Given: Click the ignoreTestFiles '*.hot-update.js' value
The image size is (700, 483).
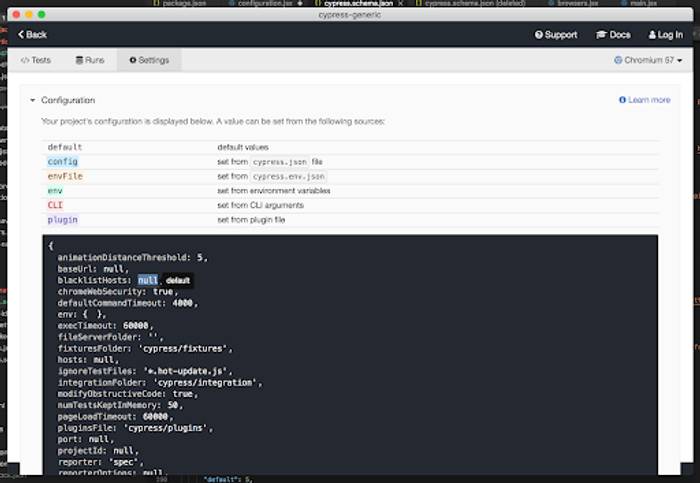Looking at the screenshot, I should (185, 371).
